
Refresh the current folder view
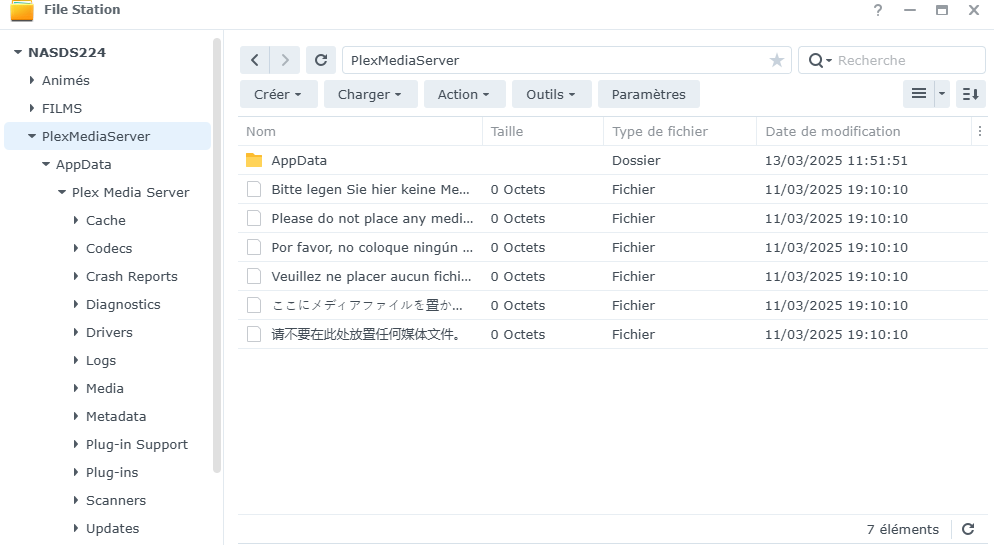(x=321, y=60)
